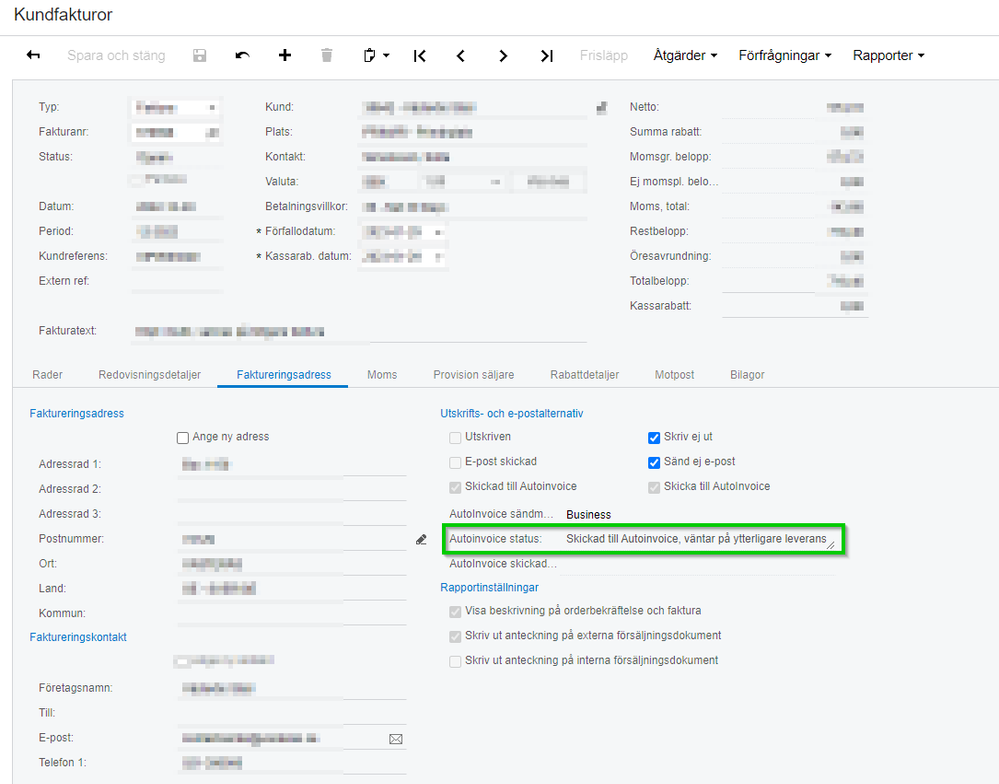999x784 pixels.
Task: Click the Till input field
Action: point(292,713)
